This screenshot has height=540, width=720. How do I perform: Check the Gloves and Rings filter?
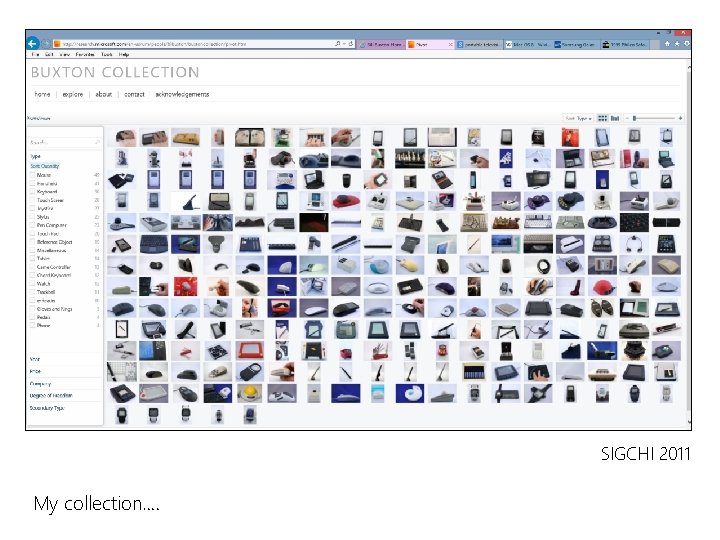coord(32,309)
